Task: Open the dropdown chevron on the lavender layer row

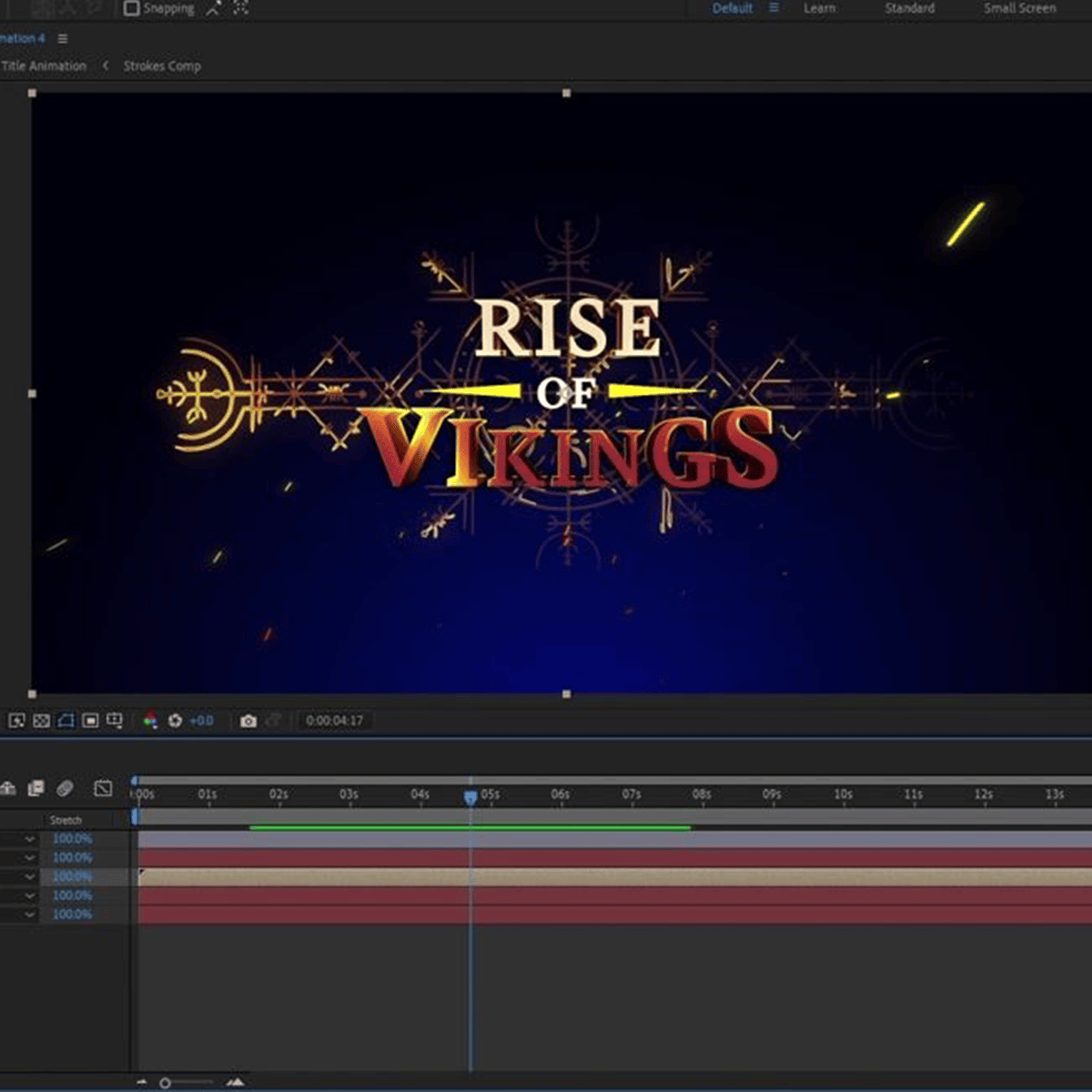Action: coord(30,839)
